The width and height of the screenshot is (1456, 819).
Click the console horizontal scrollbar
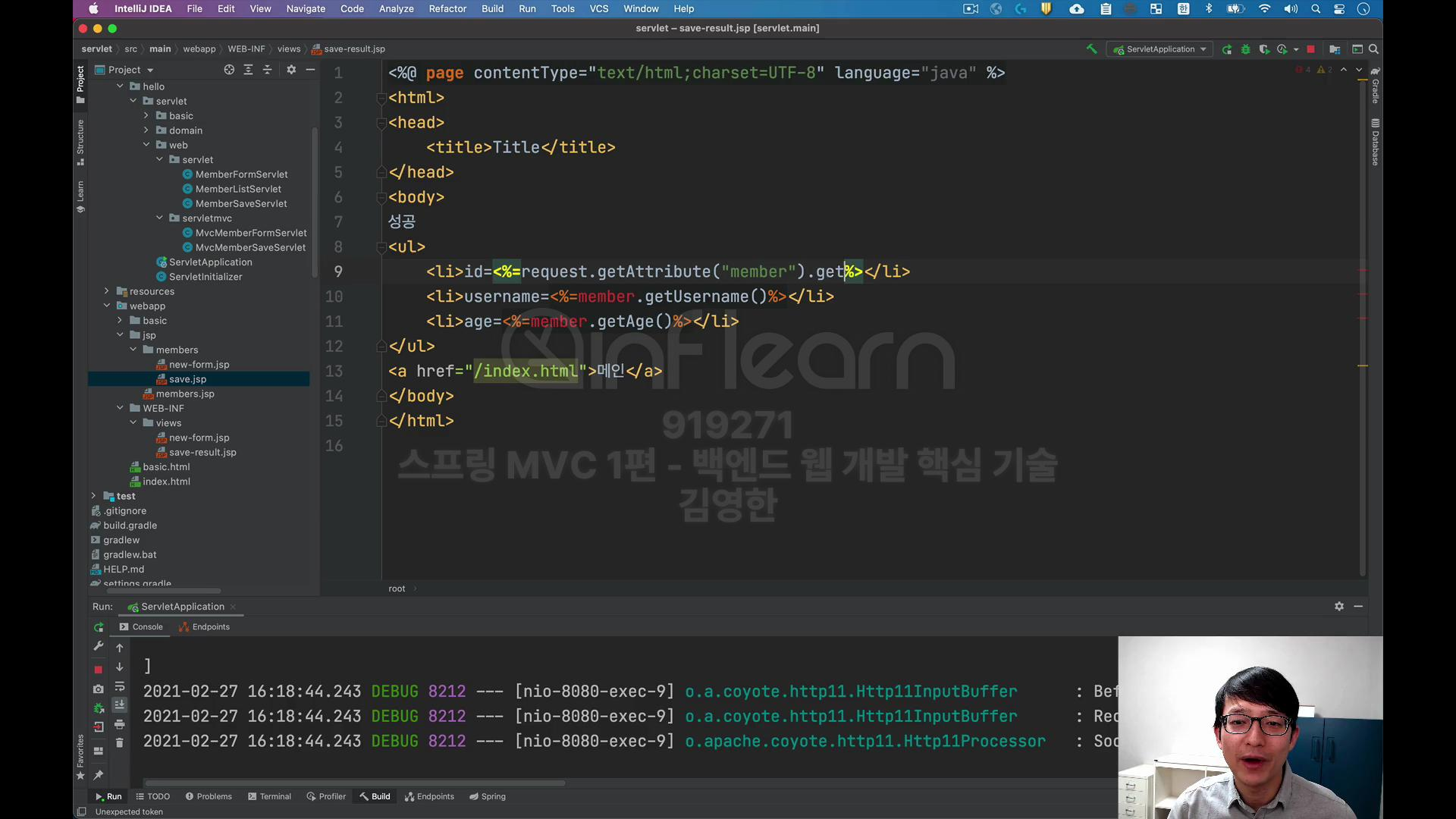coord(355,783)
